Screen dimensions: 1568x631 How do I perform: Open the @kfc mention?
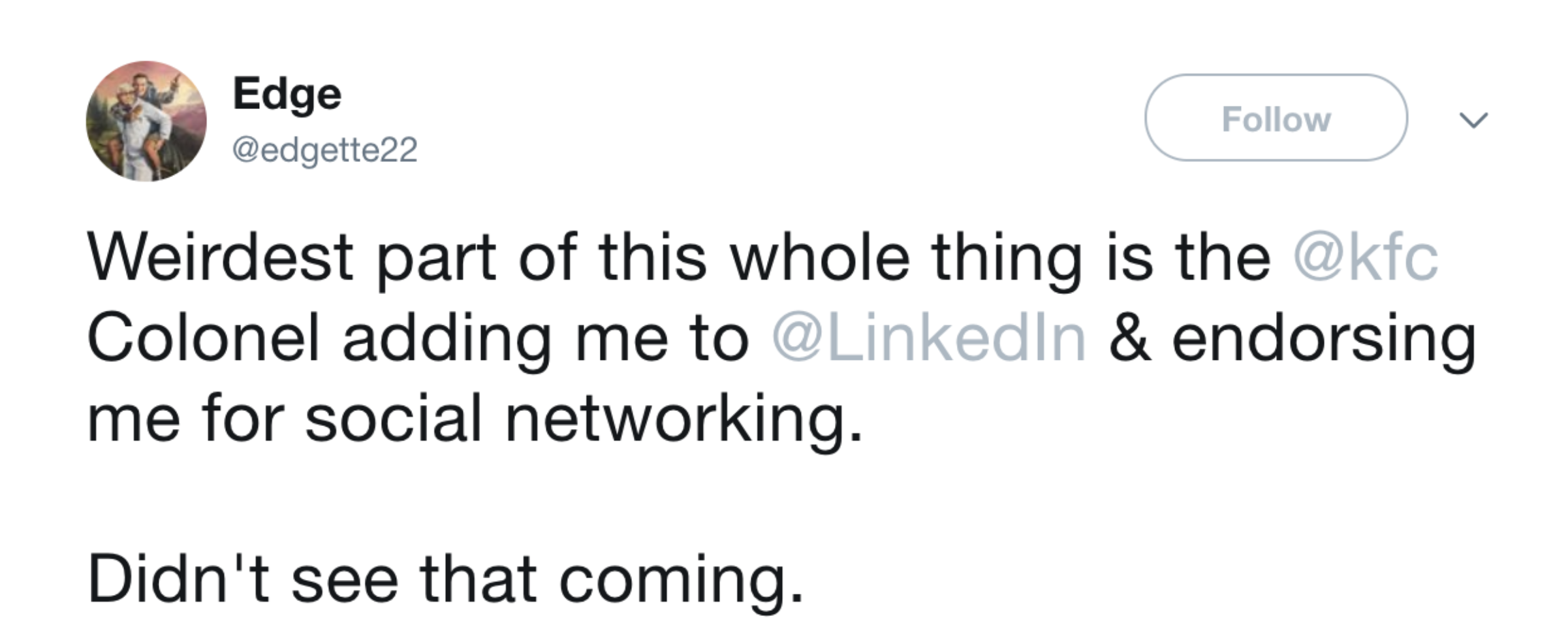(x=1366, y=258)
